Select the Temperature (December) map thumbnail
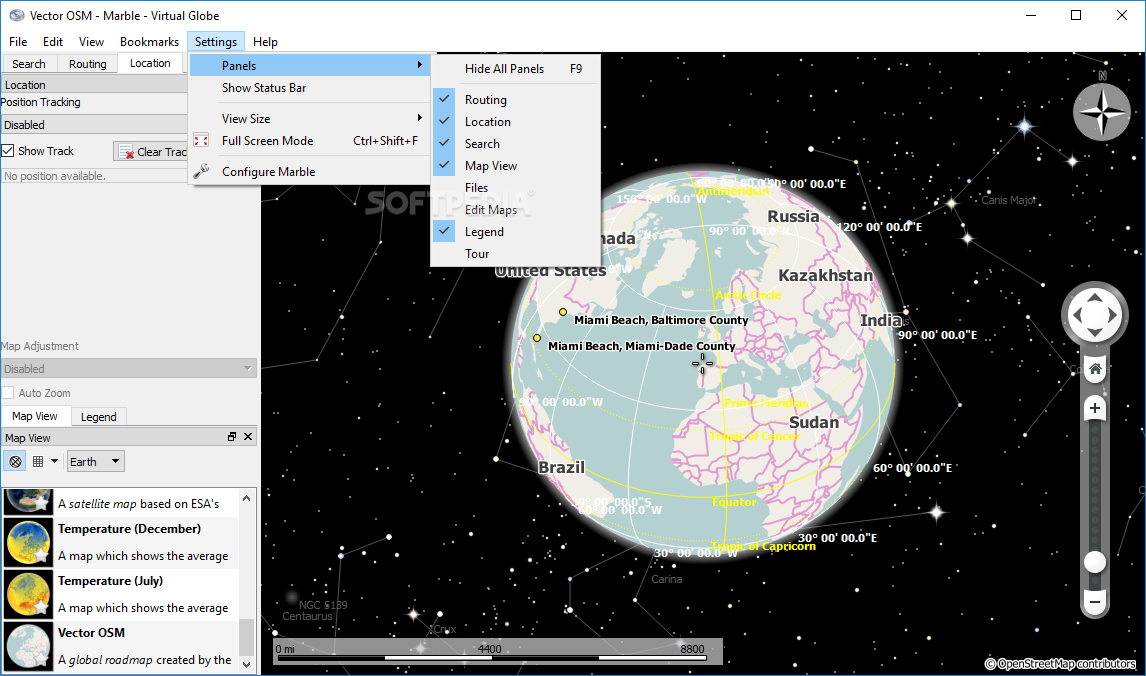This screenshot has height=676, width=1146. 29,542
